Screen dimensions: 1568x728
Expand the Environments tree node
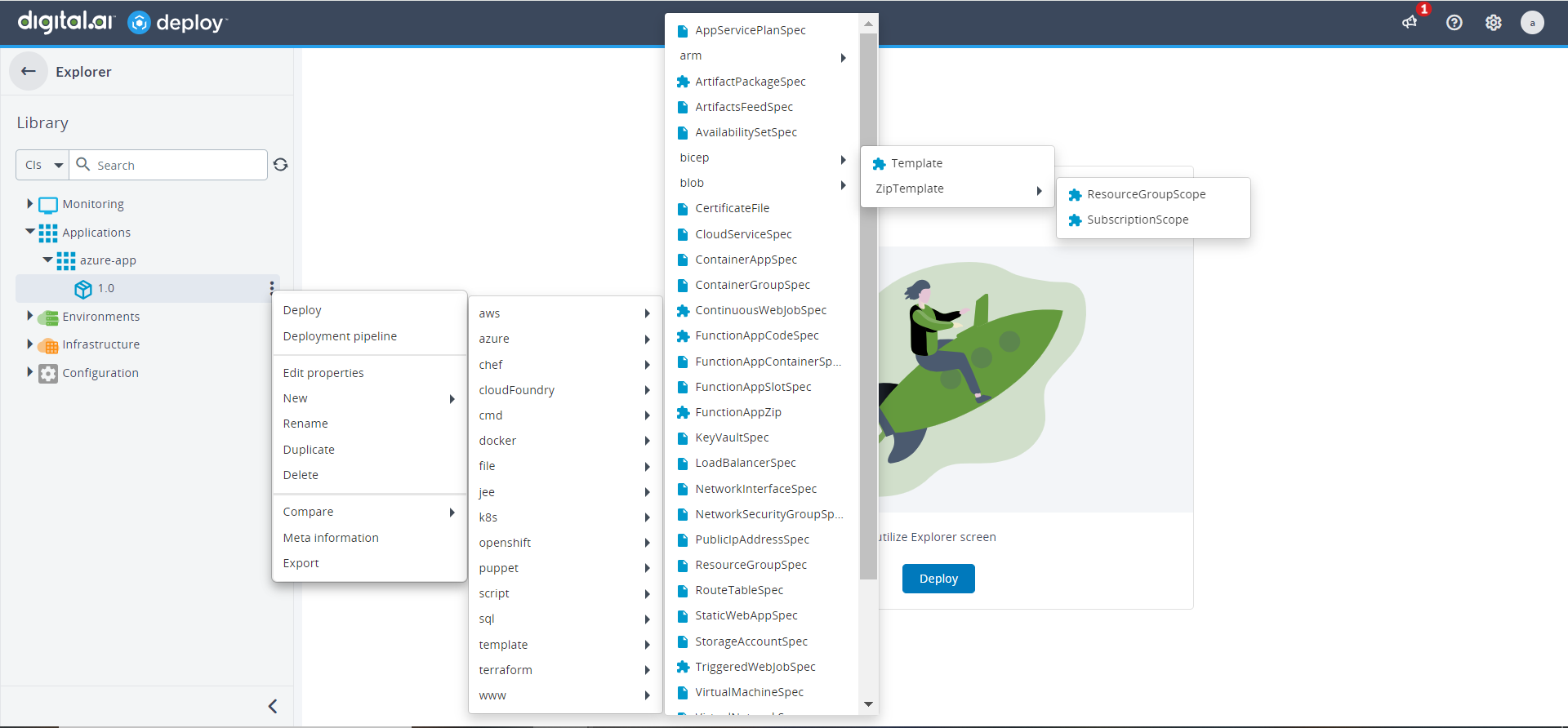point(30,316)
